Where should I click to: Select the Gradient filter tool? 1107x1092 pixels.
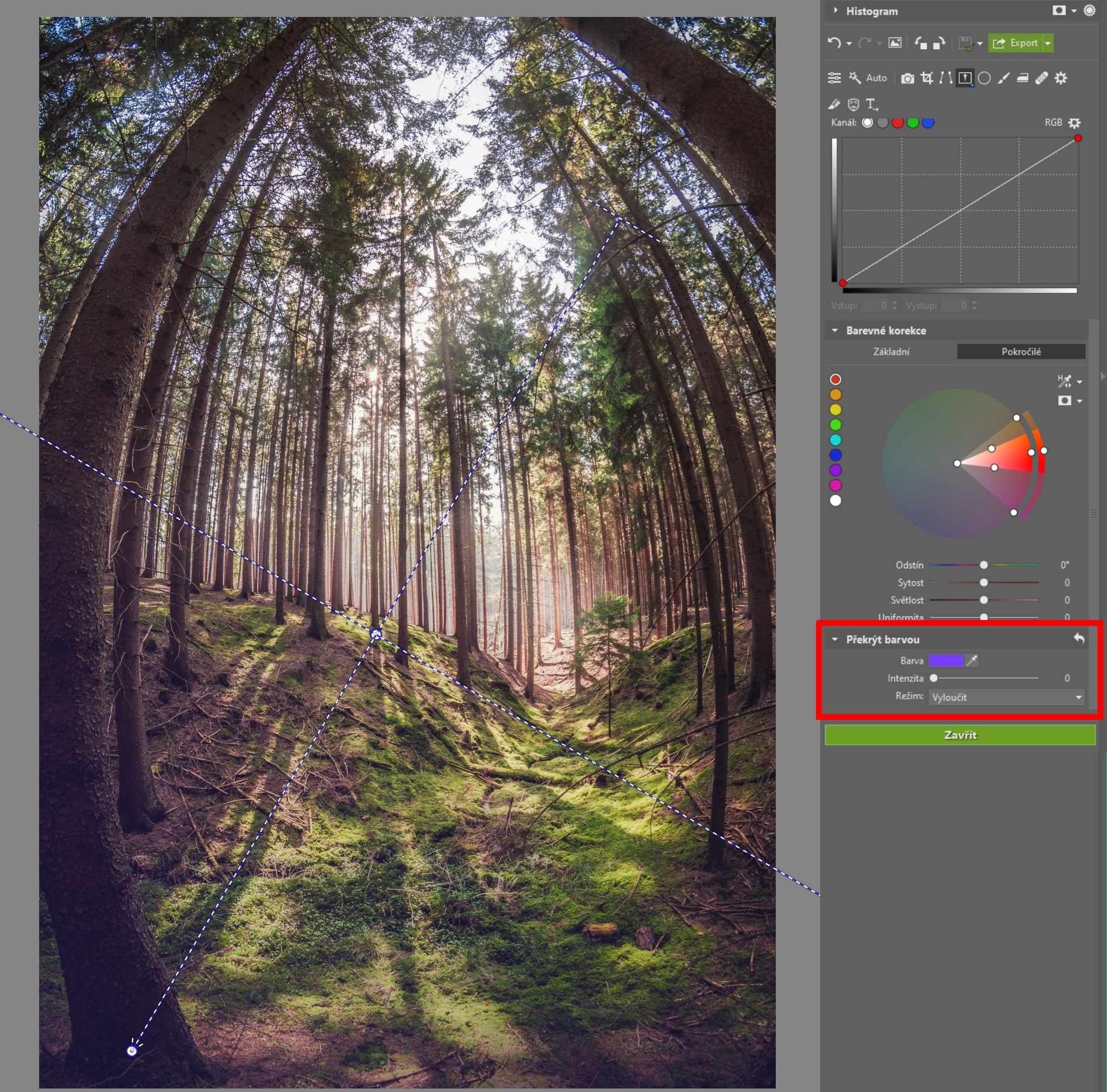[x=965, y=78]
